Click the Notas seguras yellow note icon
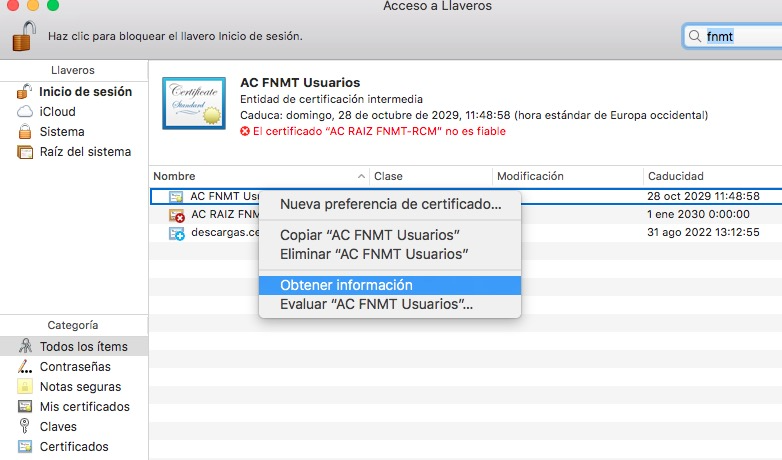Screen dimensions: 782x460 [24, 386]
